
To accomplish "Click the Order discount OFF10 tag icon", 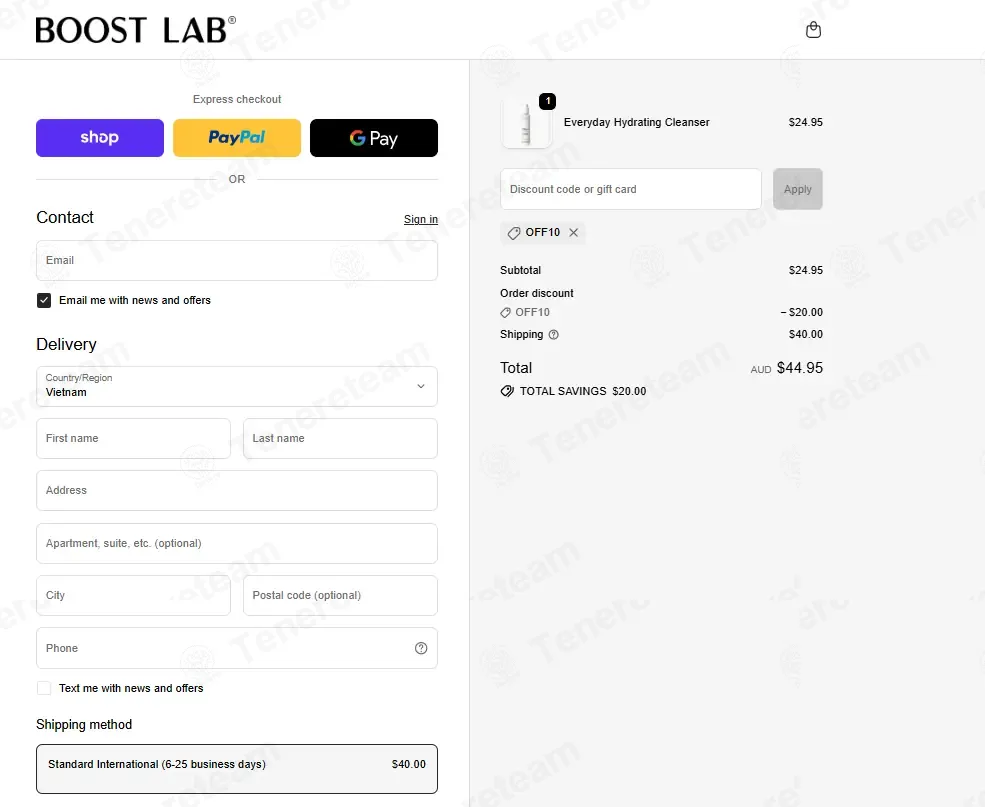I will (505, 313).
